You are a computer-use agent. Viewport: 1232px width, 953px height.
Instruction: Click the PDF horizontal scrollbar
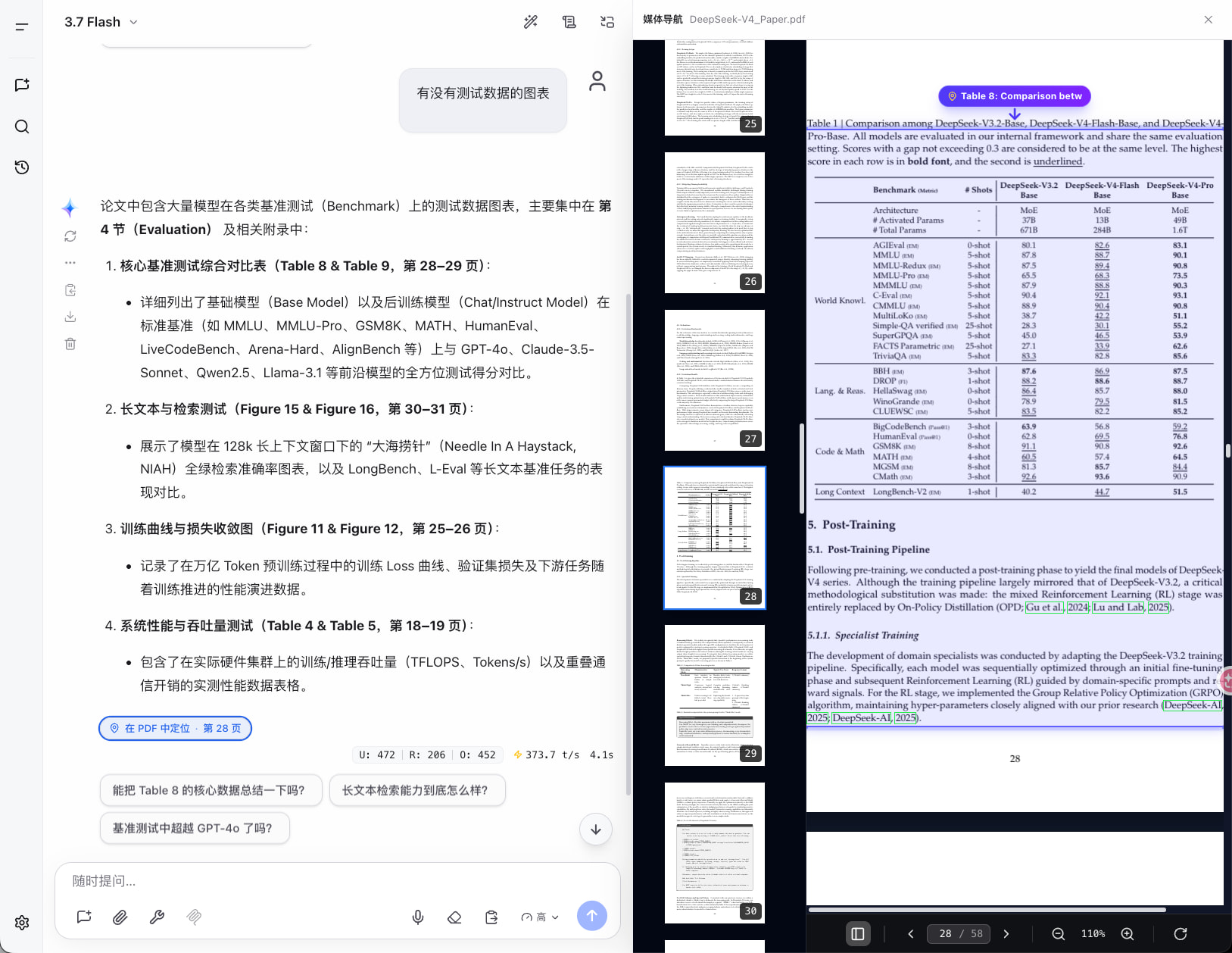[987, 909]
